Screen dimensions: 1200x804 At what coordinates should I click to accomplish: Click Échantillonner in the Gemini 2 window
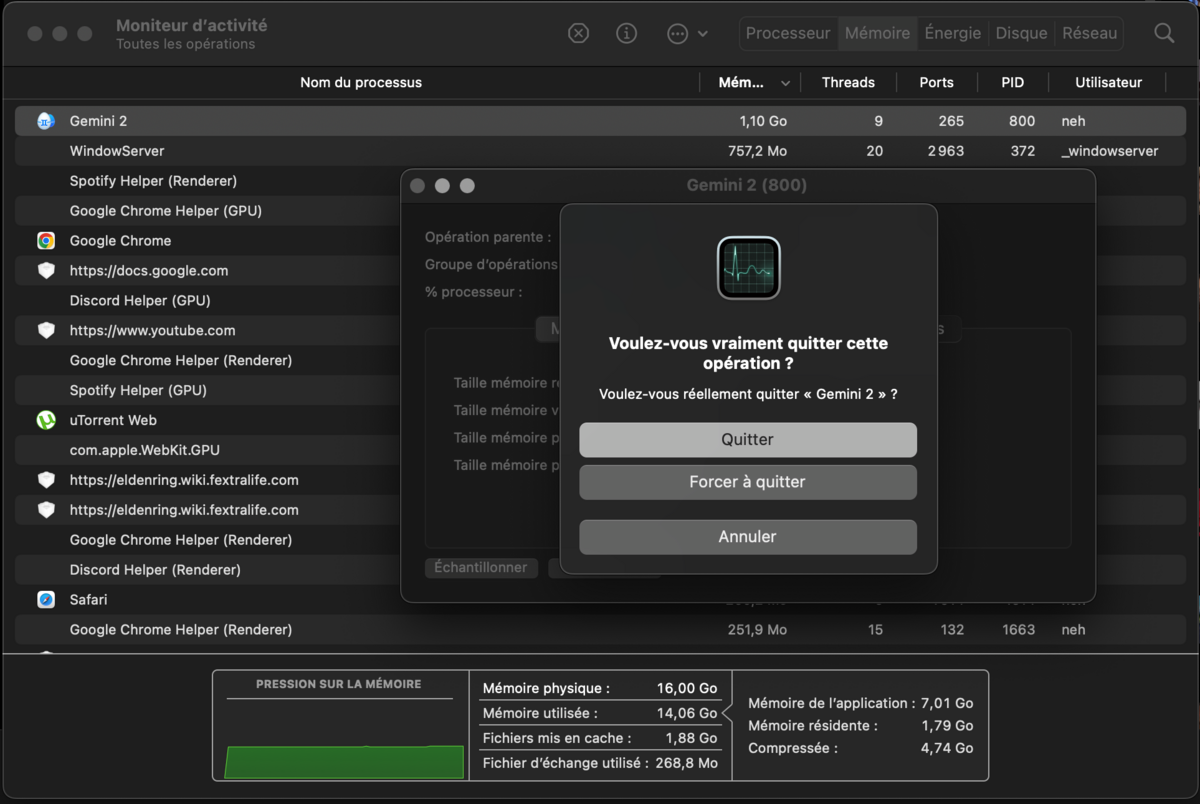coord(481,567)
